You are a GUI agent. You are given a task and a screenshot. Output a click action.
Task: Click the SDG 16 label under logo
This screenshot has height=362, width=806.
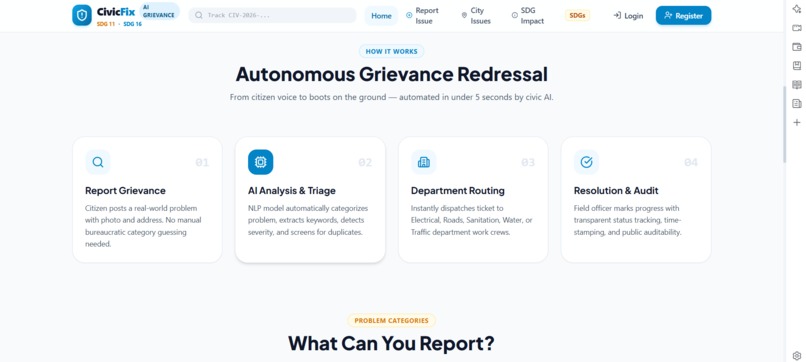[133, 24]
